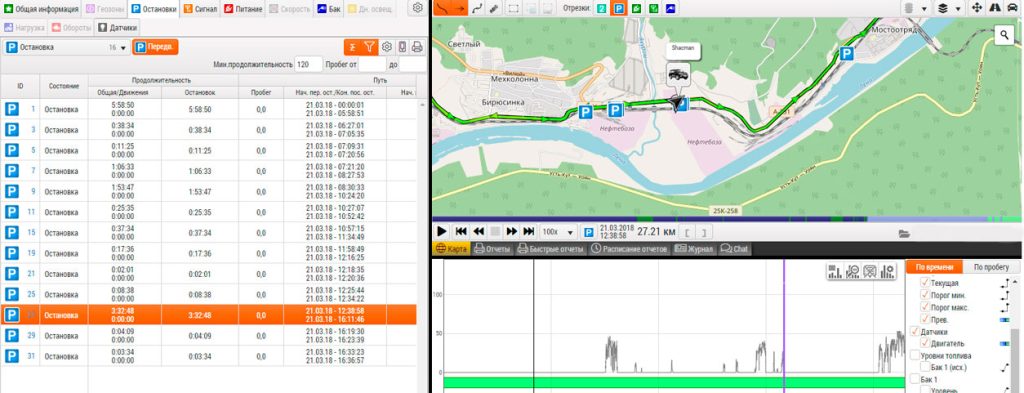Click the pan/move arrows icon above map
This screenshot has width=1024, height=393.
[978, 8]
